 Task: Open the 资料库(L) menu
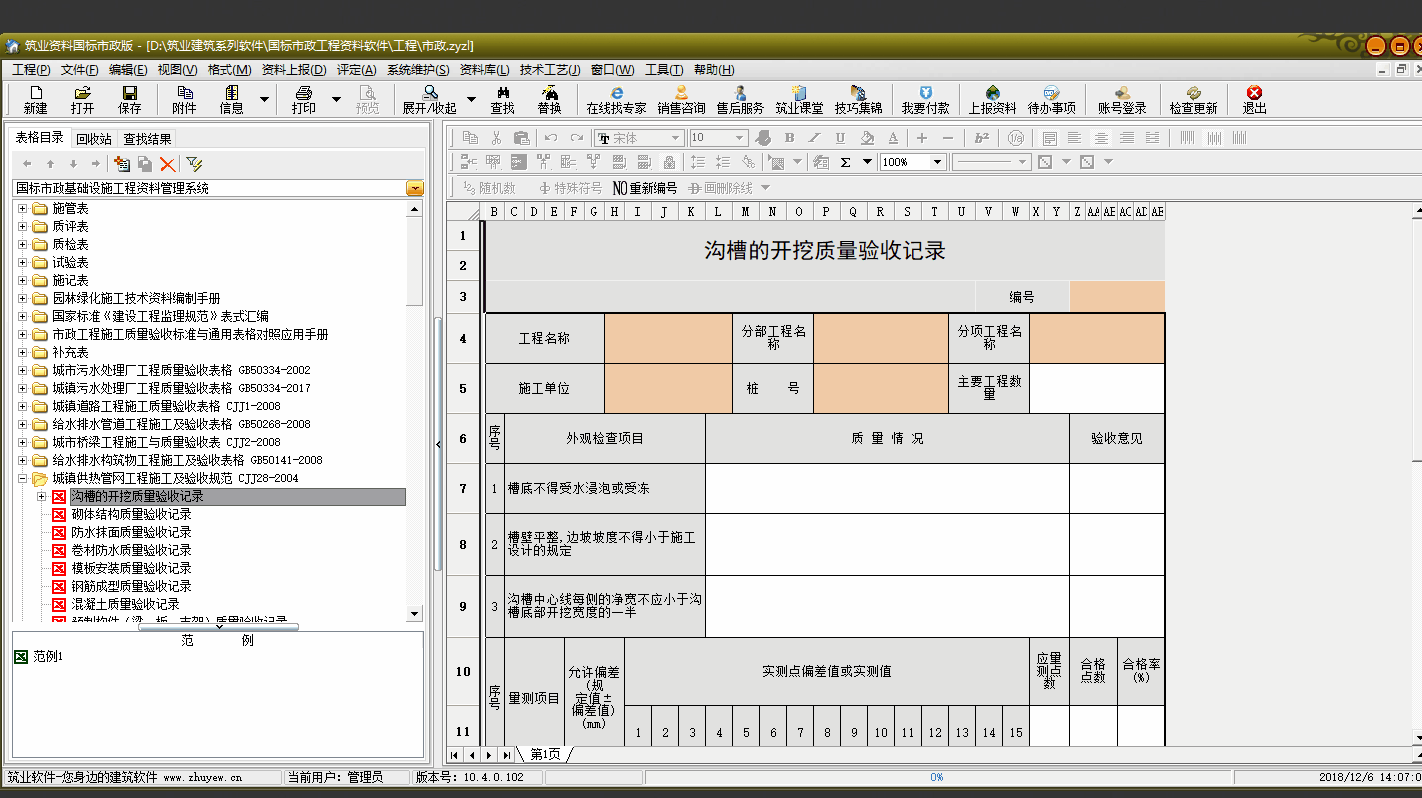click(x=484, y=70)
